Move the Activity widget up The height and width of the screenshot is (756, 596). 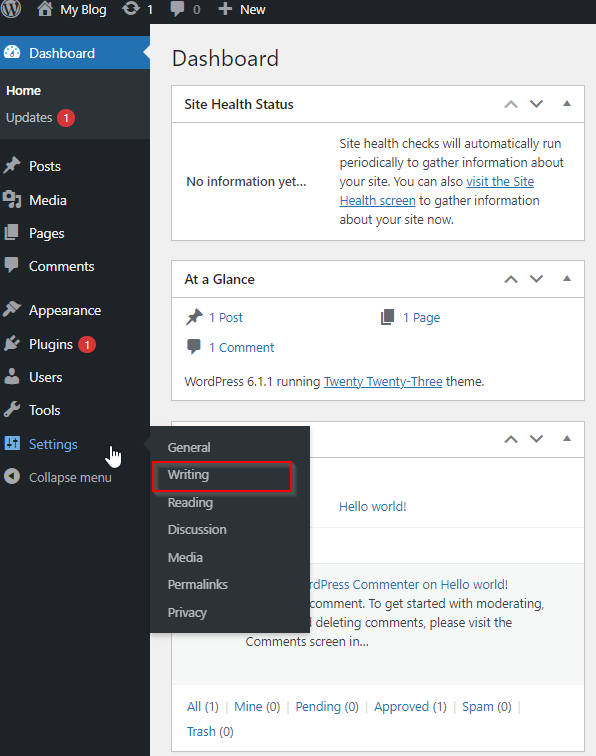(x=511, y=439)
